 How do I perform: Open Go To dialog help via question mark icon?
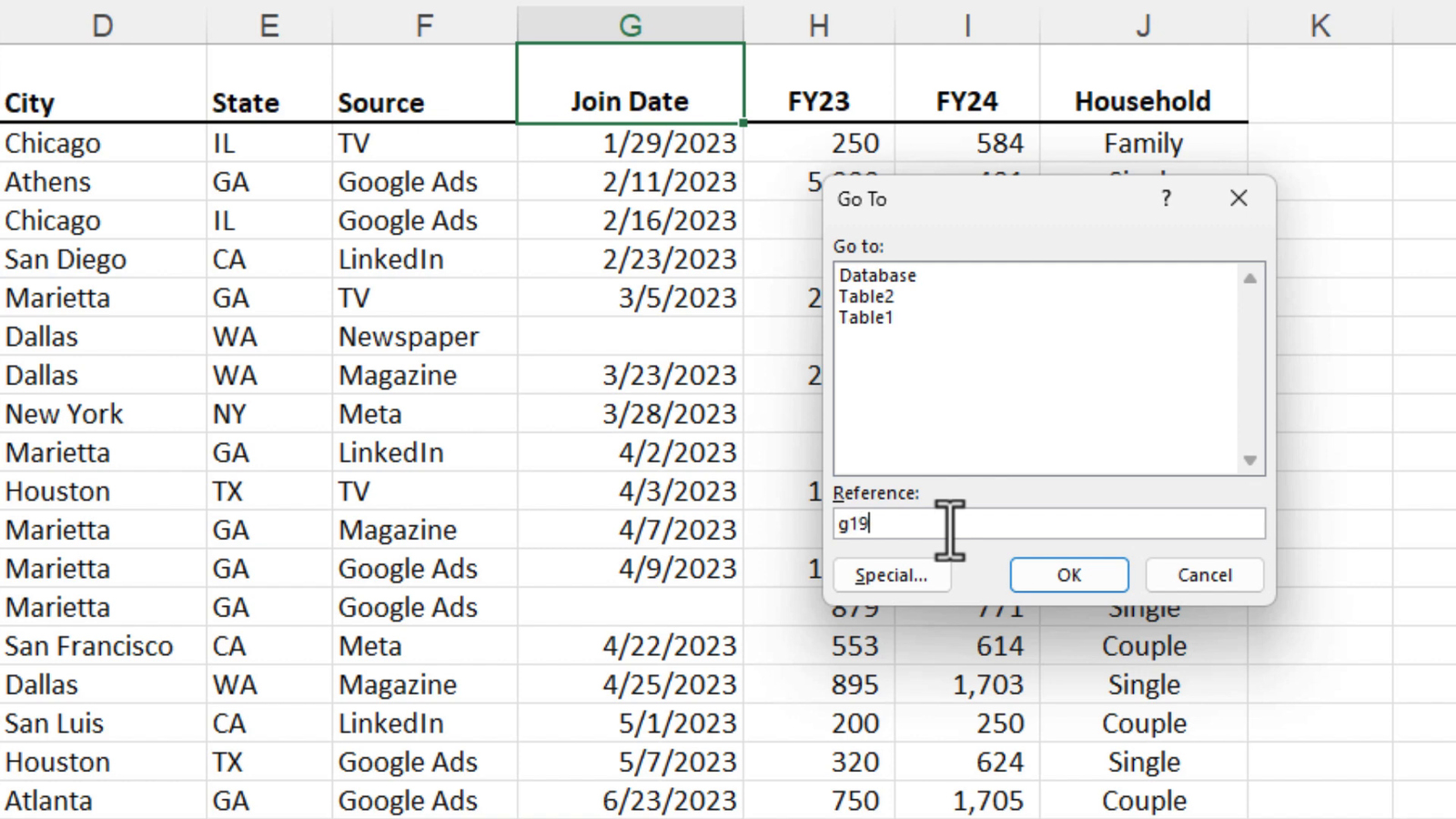[1166, 198]
